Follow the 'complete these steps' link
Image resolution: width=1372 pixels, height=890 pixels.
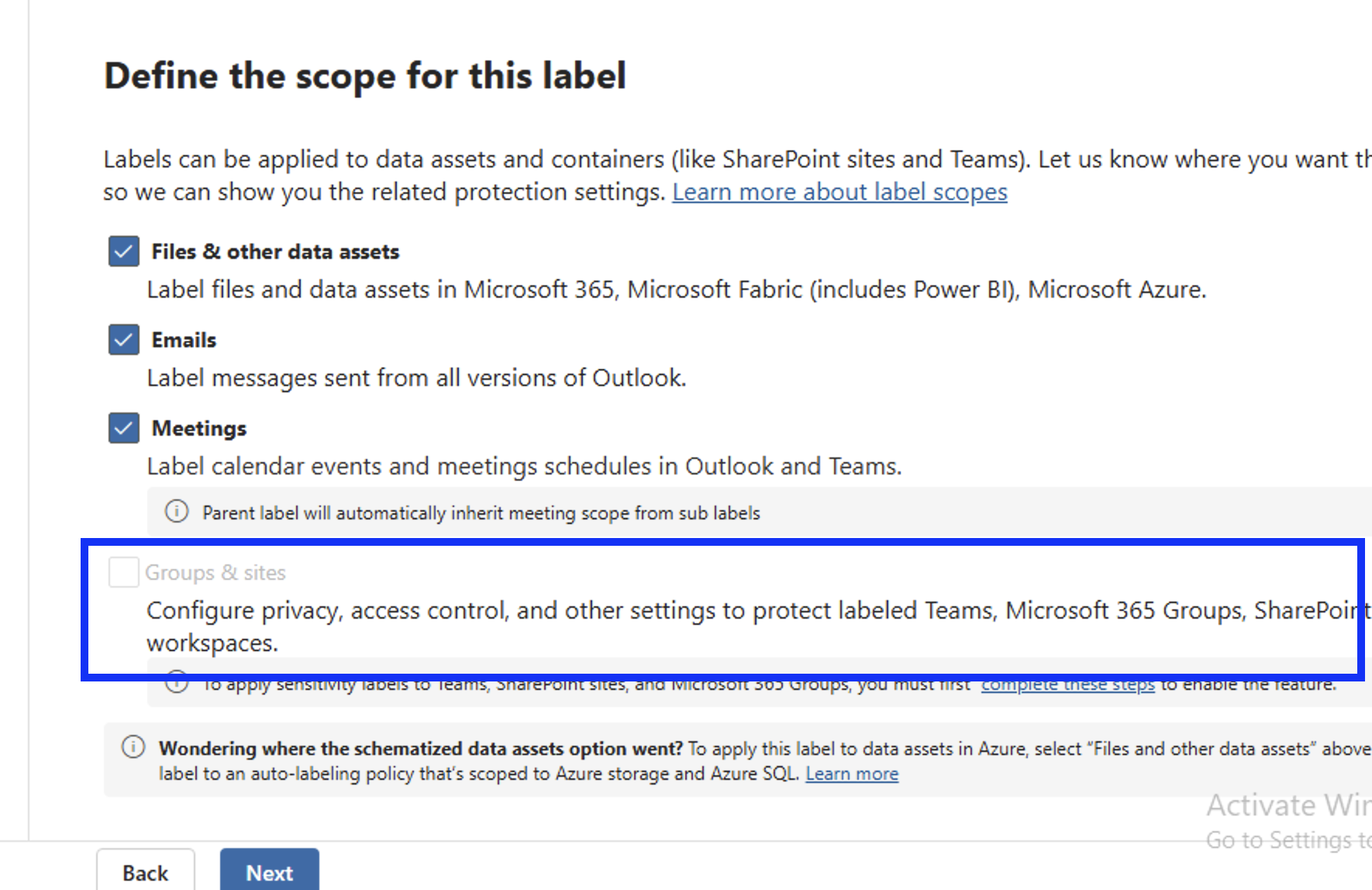(x=1067, y=684)
